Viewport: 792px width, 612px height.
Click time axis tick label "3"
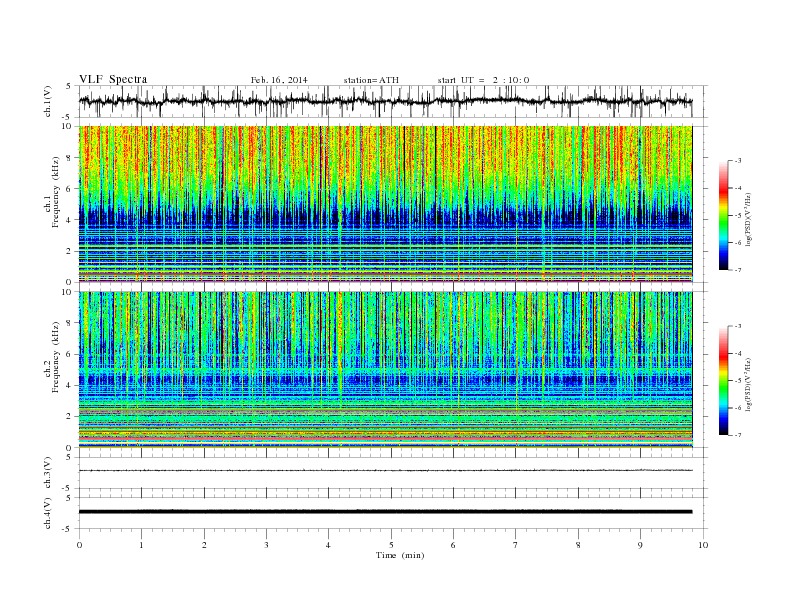(x=266, y=545)
